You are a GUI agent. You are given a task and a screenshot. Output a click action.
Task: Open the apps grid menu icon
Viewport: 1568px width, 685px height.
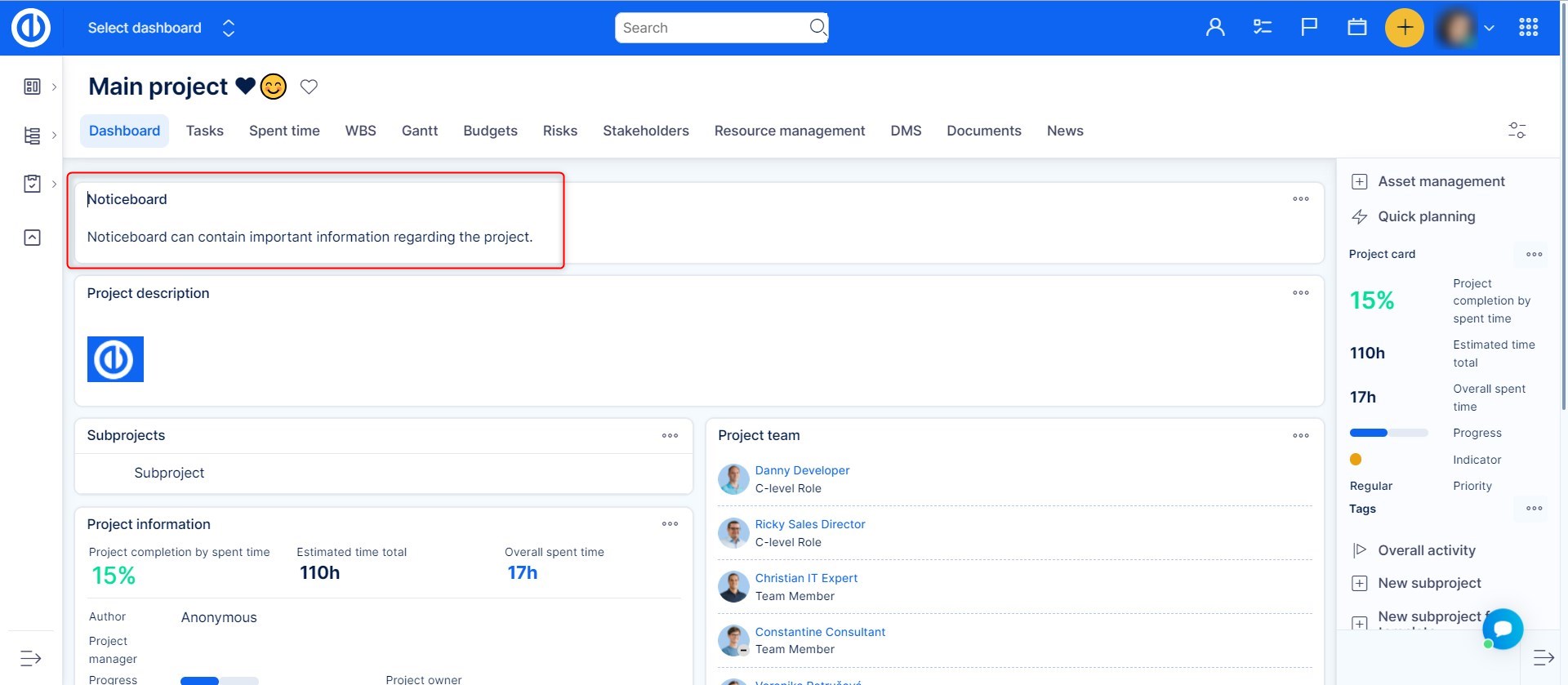pyautogui.click(x=1528, y=28)
